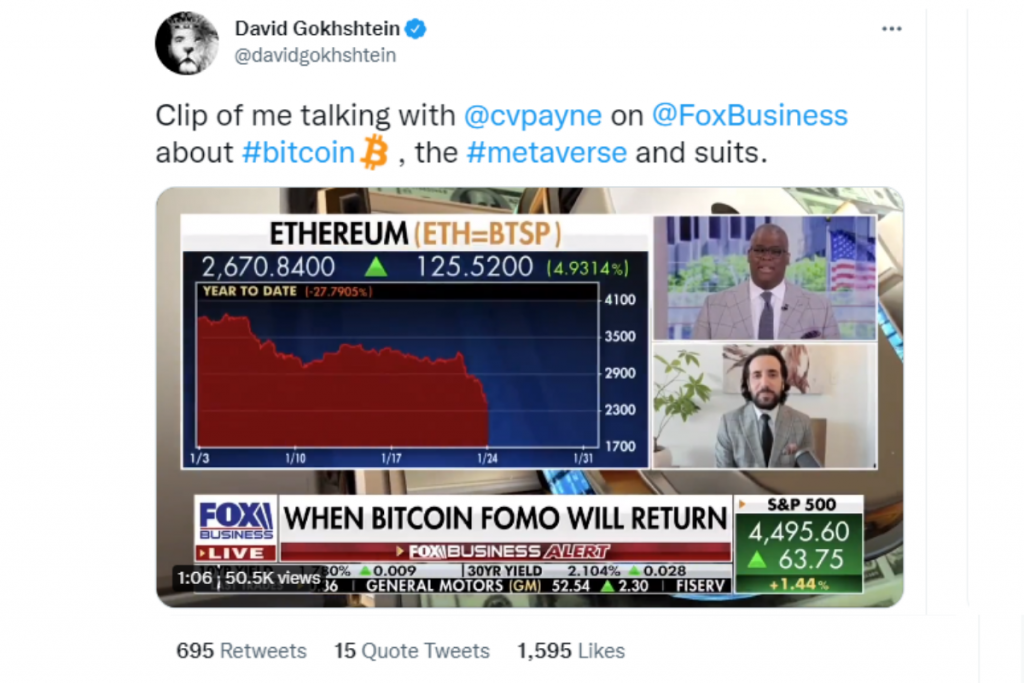Click the lion profile avatar
The image size is (1024, 683).
[187, 43]
